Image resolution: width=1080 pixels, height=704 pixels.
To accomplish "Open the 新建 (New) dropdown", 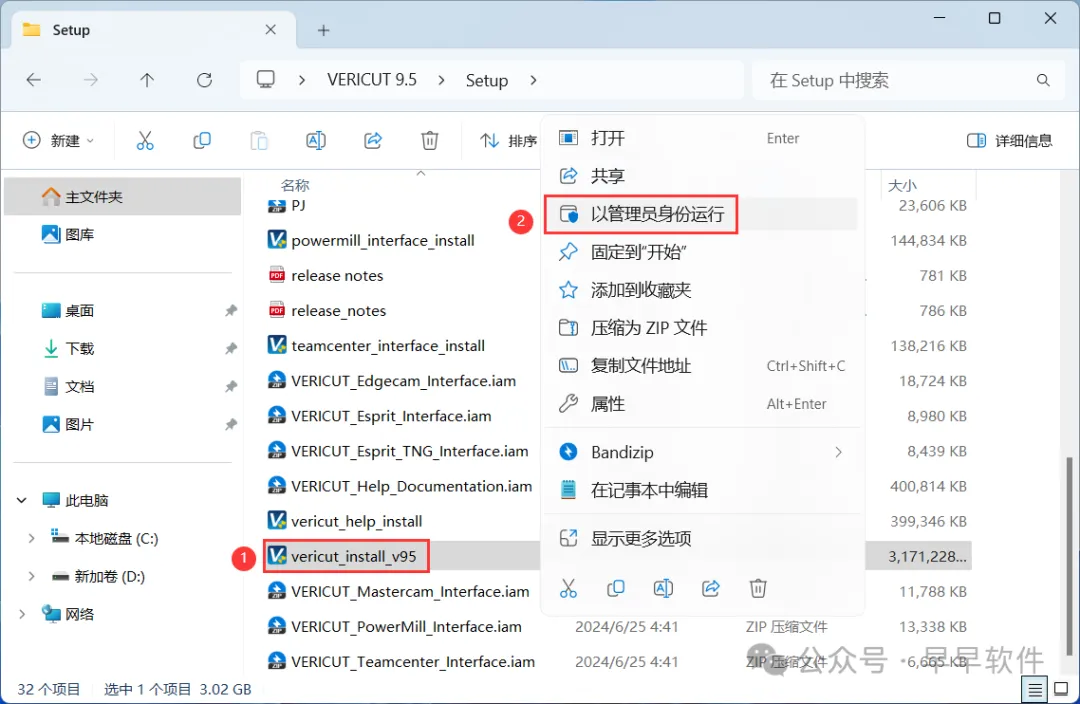I will coord(59,141).
